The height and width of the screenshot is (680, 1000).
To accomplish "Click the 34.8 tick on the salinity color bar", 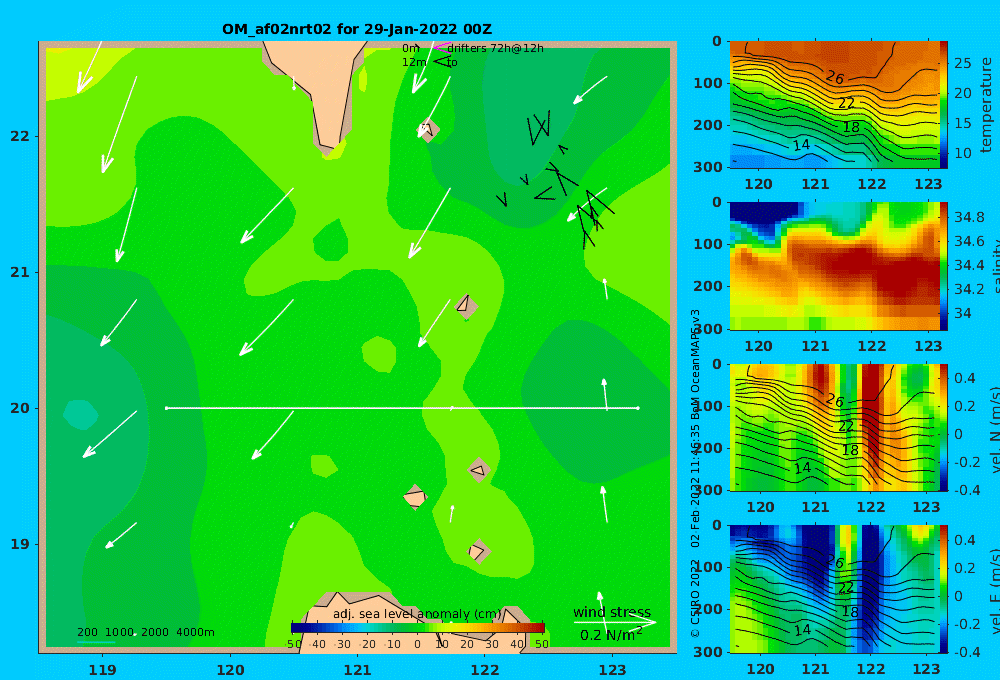I will pyautogui.click(x=969, y=218).
